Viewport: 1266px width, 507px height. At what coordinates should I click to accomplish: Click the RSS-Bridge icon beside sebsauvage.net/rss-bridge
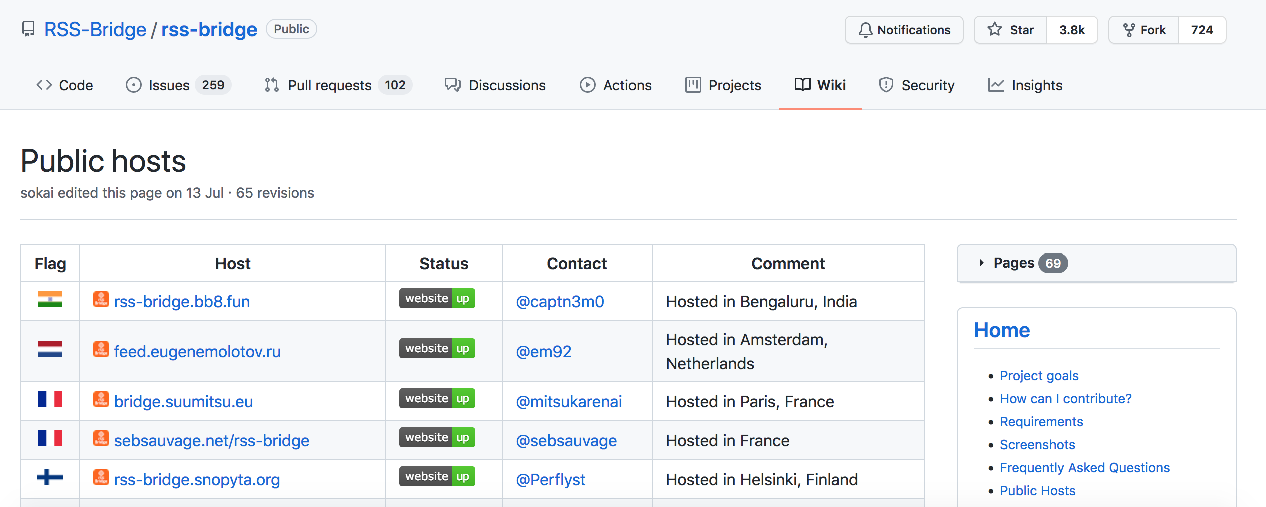click(x=101, y=438)
